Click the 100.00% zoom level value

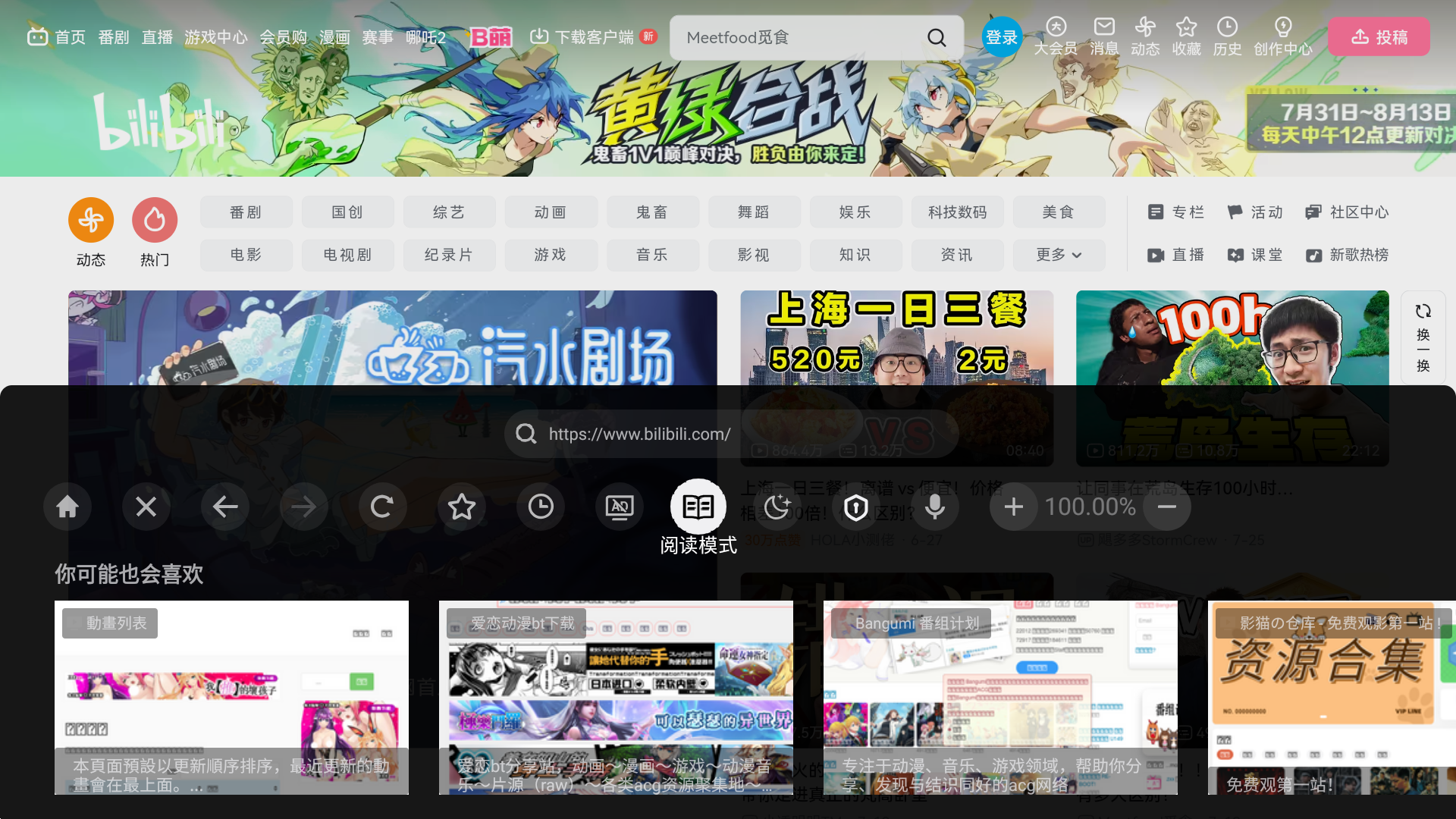(x=1090, y=507)
